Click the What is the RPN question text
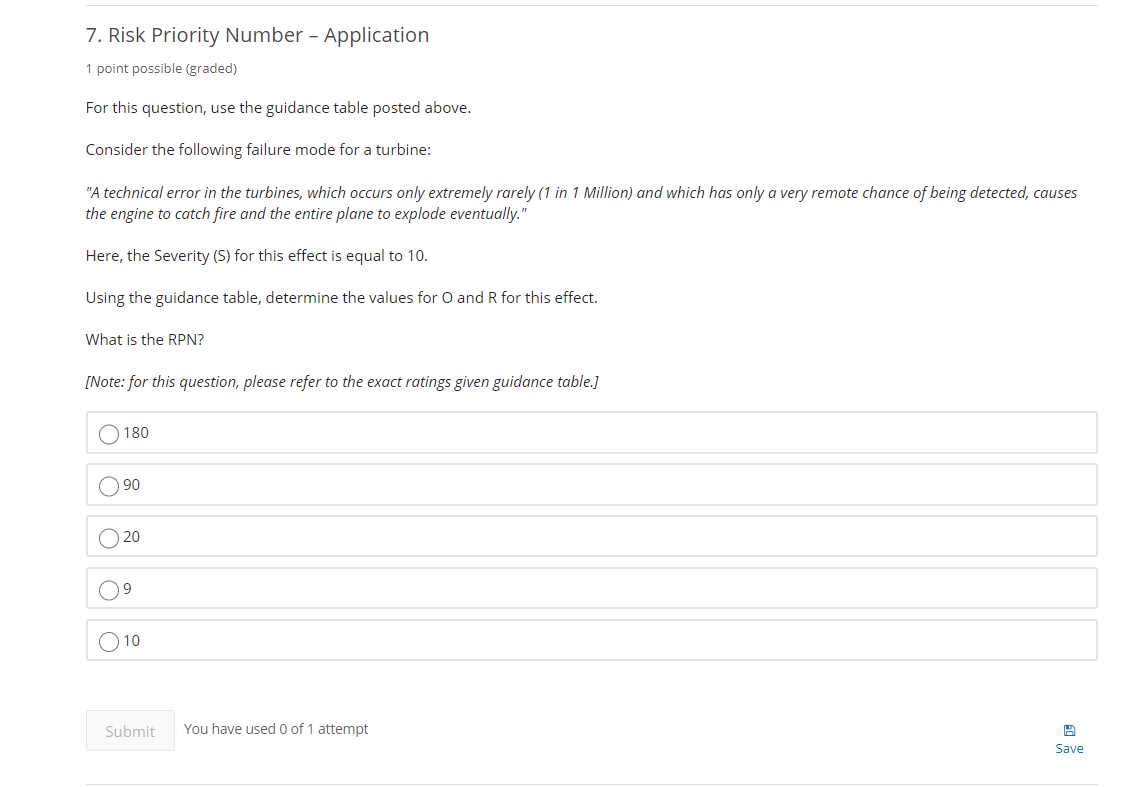1146x787 pixels. click(x=144, y=339)
